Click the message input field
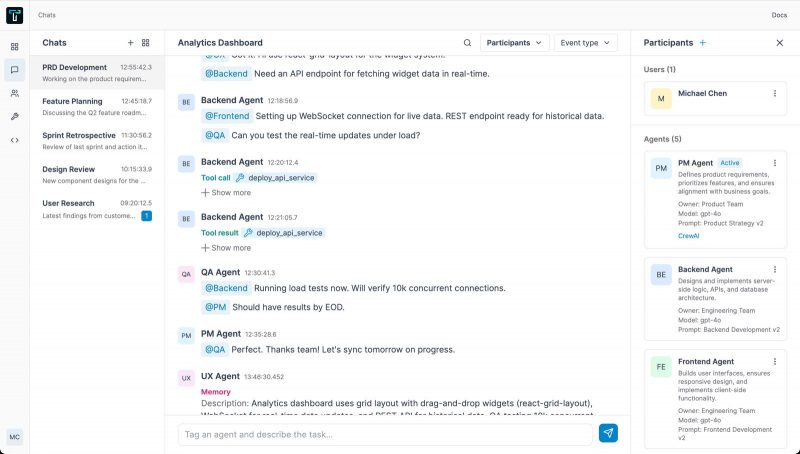 click(385, 434)
